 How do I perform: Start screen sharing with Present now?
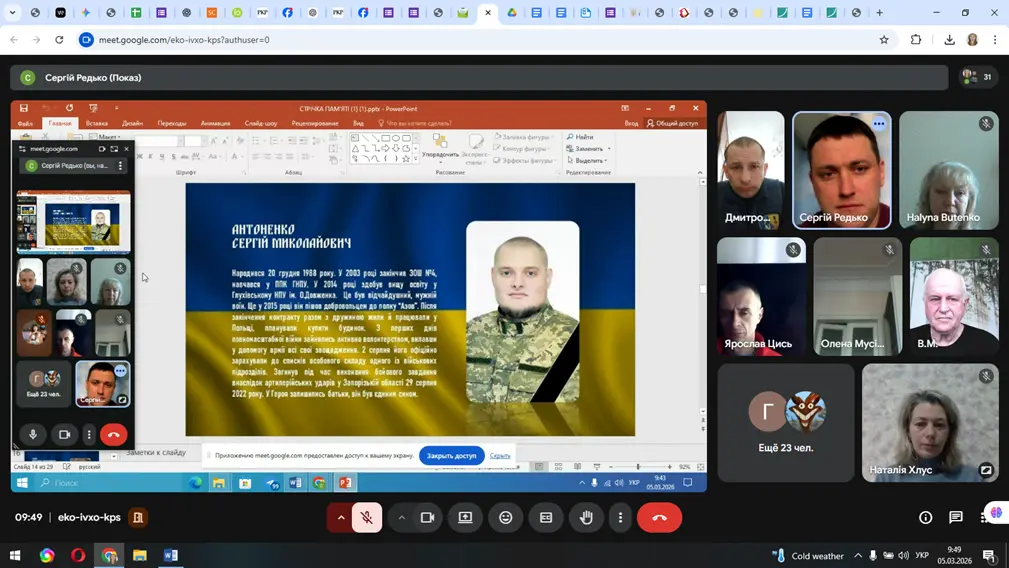click(466, 517)
